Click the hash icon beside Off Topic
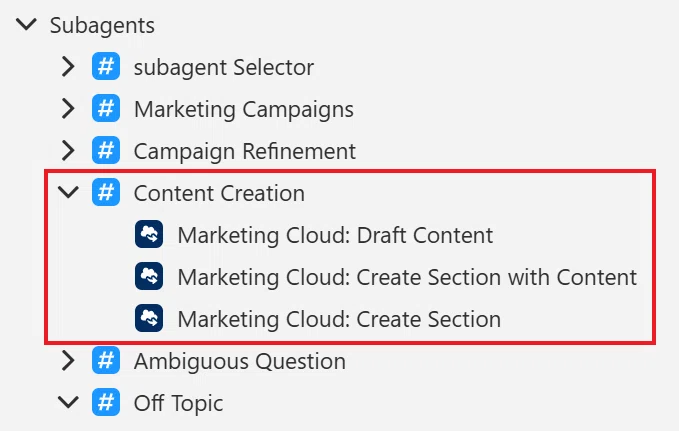 click(106, 402)
